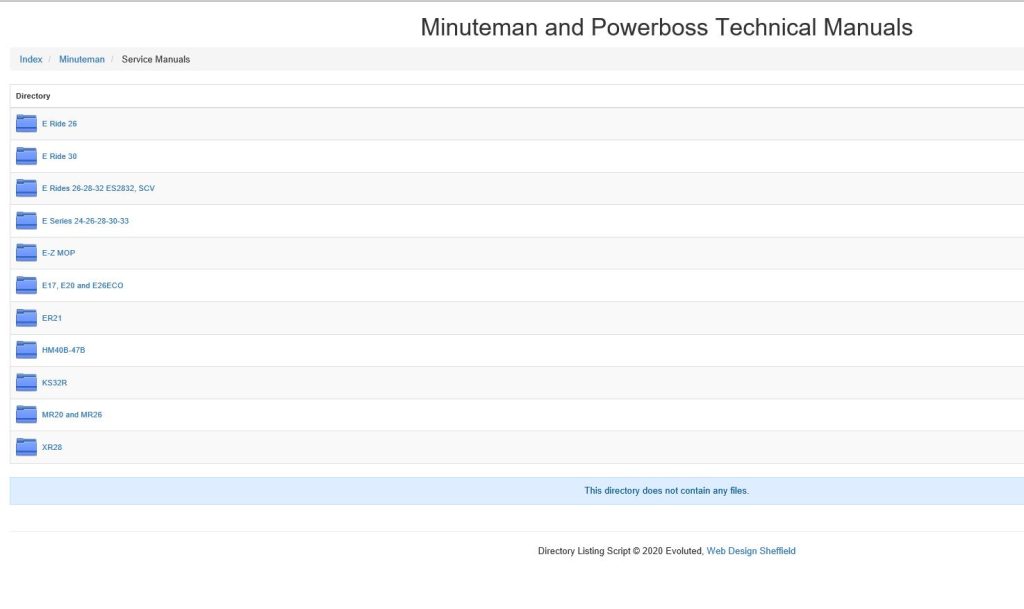Browse the E Series 24-26-28-30-33 folder
The image size is (1024, 609).
pyautogui.click(x=85, y=221)
